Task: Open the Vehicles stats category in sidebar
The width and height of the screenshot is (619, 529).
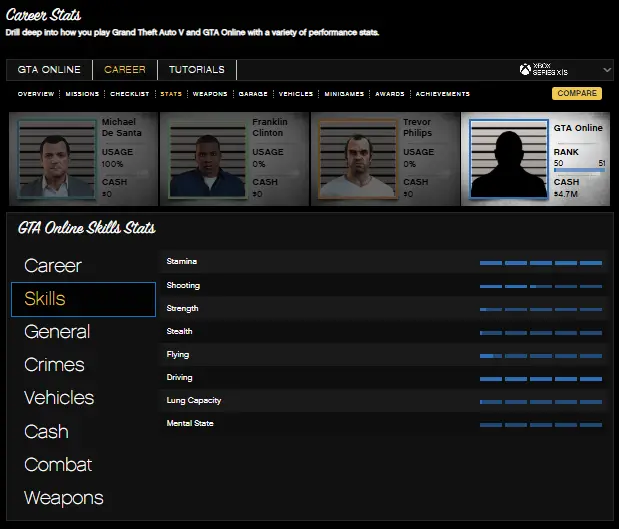Action: tap(59, 398)
